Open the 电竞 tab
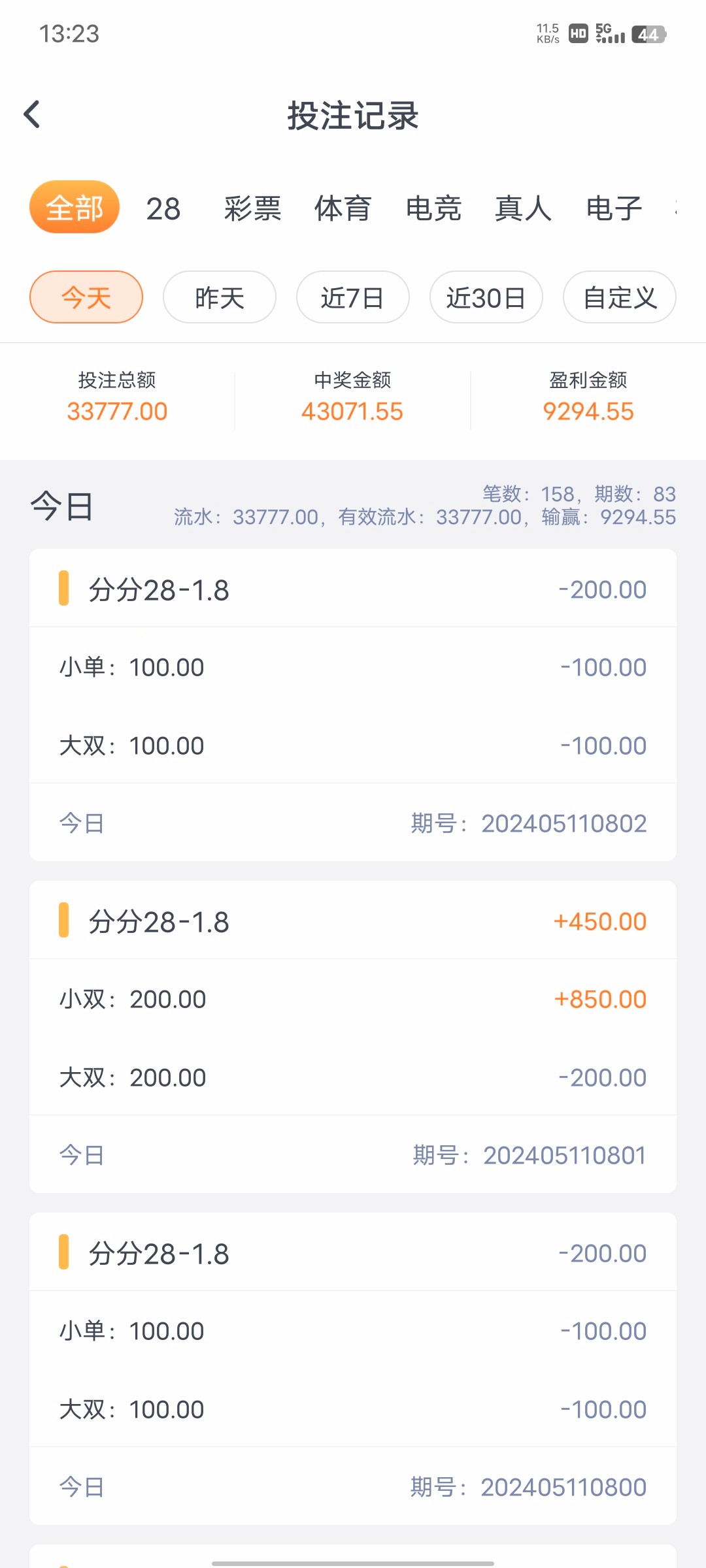 pyautogui.click(x=433, y=209)
